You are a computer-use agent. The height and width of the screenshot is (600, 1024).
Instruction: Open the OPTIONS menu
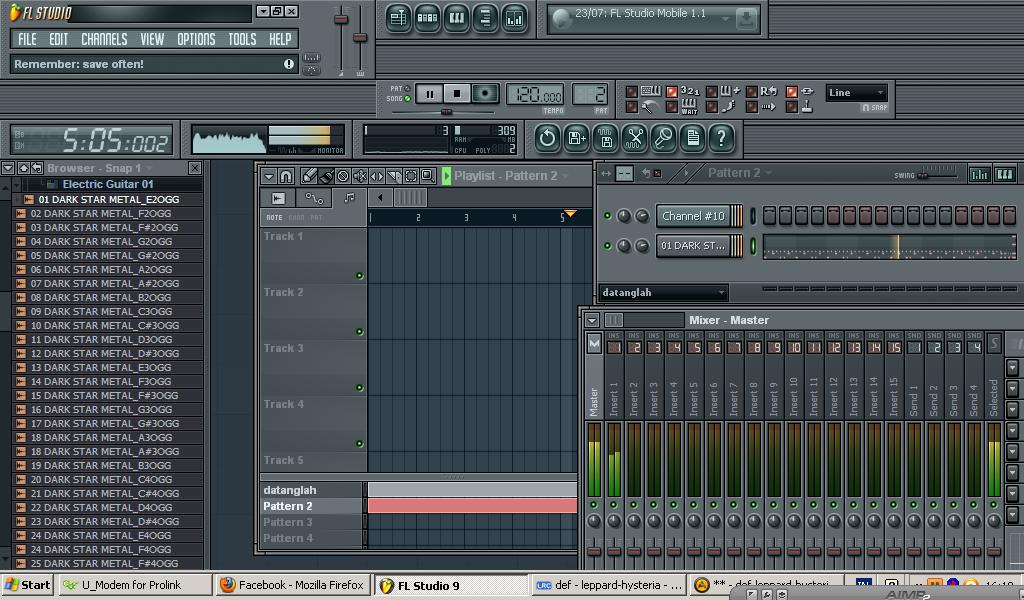(196, 39)
